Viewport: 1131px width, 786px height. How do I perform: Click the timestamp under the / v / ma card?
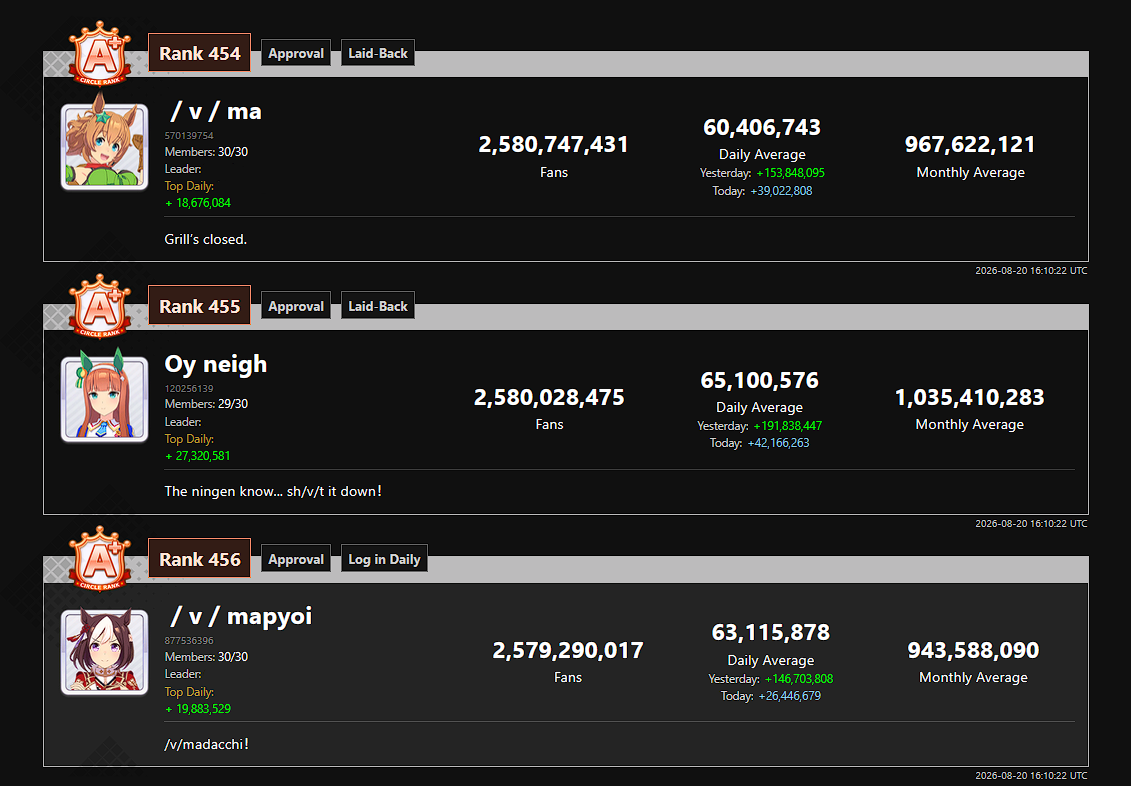[1031, 271]
